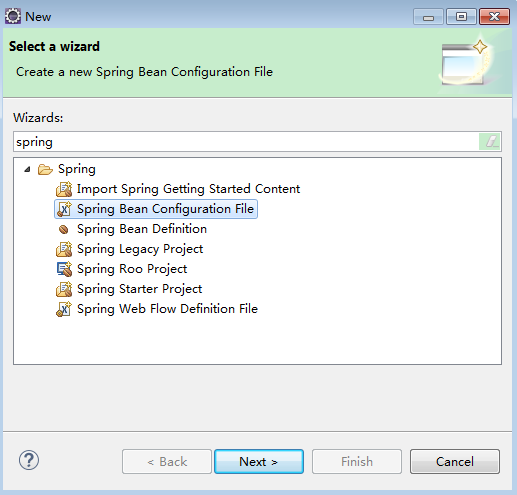Click the disabled Finish button
Viewport: 517px width, 495px height.
coord(357,462)
